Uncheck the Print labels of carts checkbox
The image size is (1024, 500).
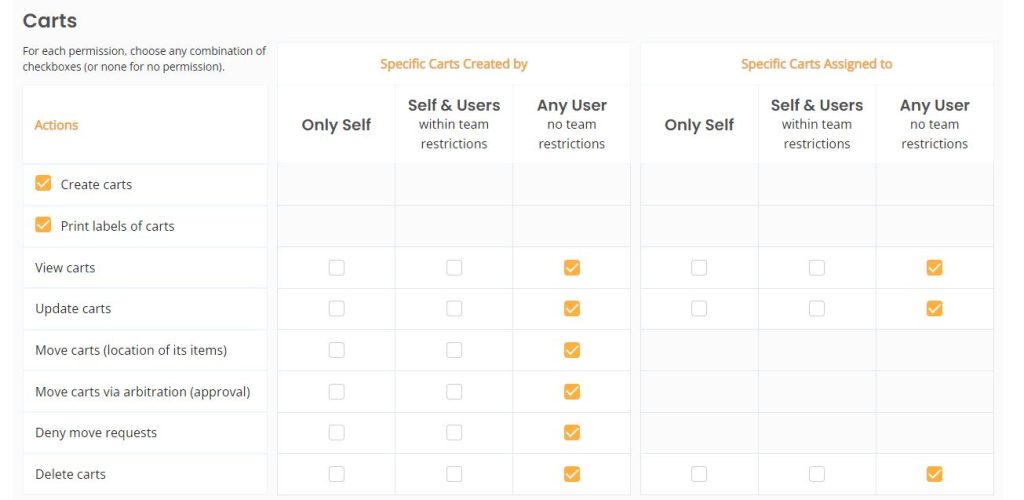[x=43, y=225]
